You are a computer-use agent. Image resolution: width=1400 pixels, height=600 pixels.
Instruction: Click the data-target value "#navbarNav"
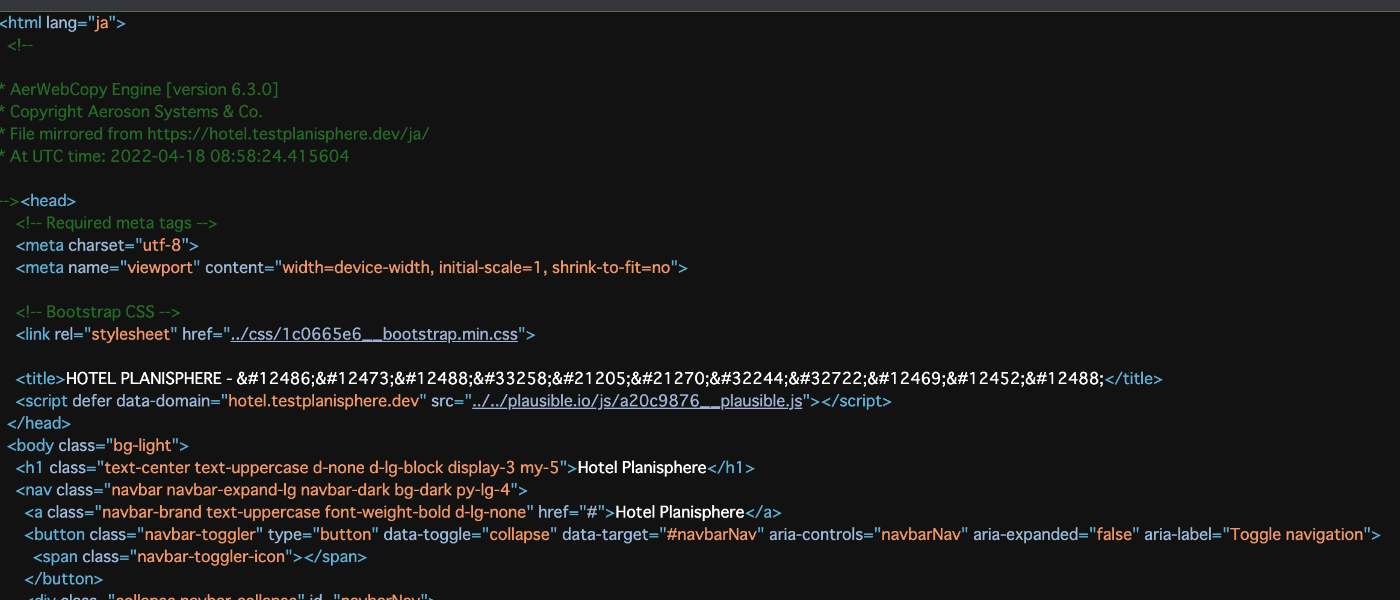(709, 534)
